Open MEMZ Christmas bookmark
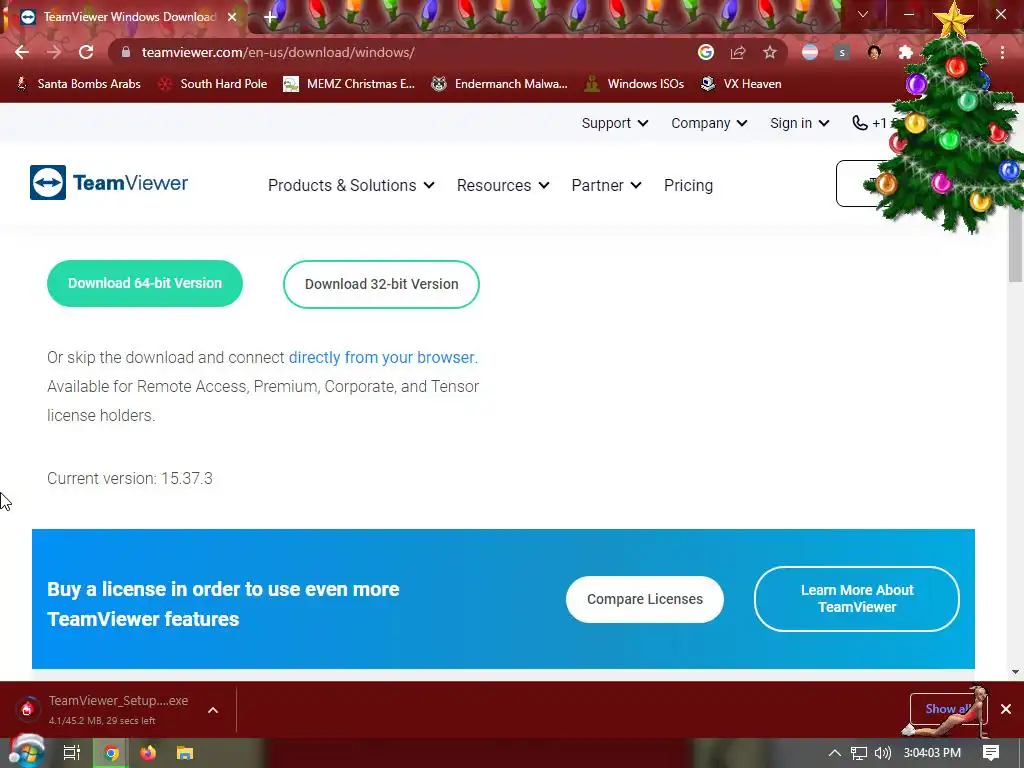 (x=349, y=84)
